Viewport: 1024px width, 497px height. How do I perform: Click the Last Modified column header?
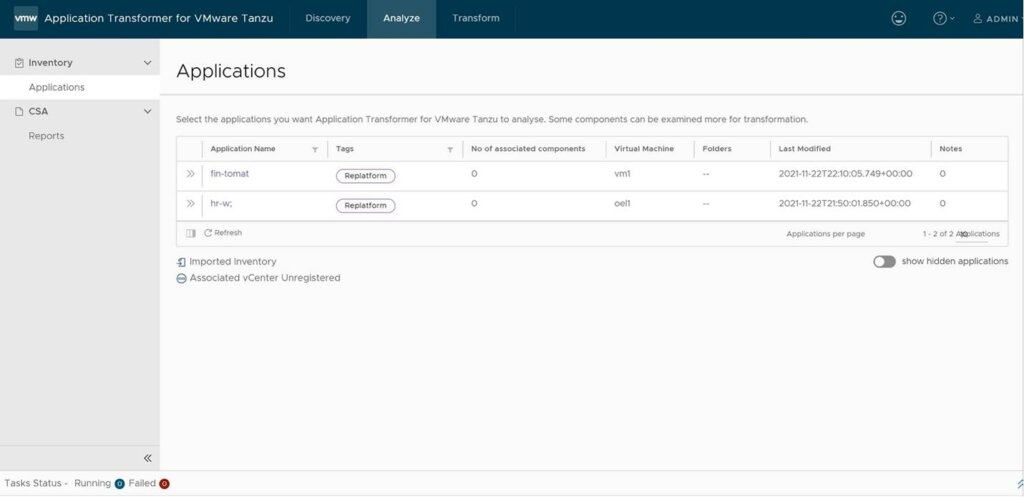[805, 149]
